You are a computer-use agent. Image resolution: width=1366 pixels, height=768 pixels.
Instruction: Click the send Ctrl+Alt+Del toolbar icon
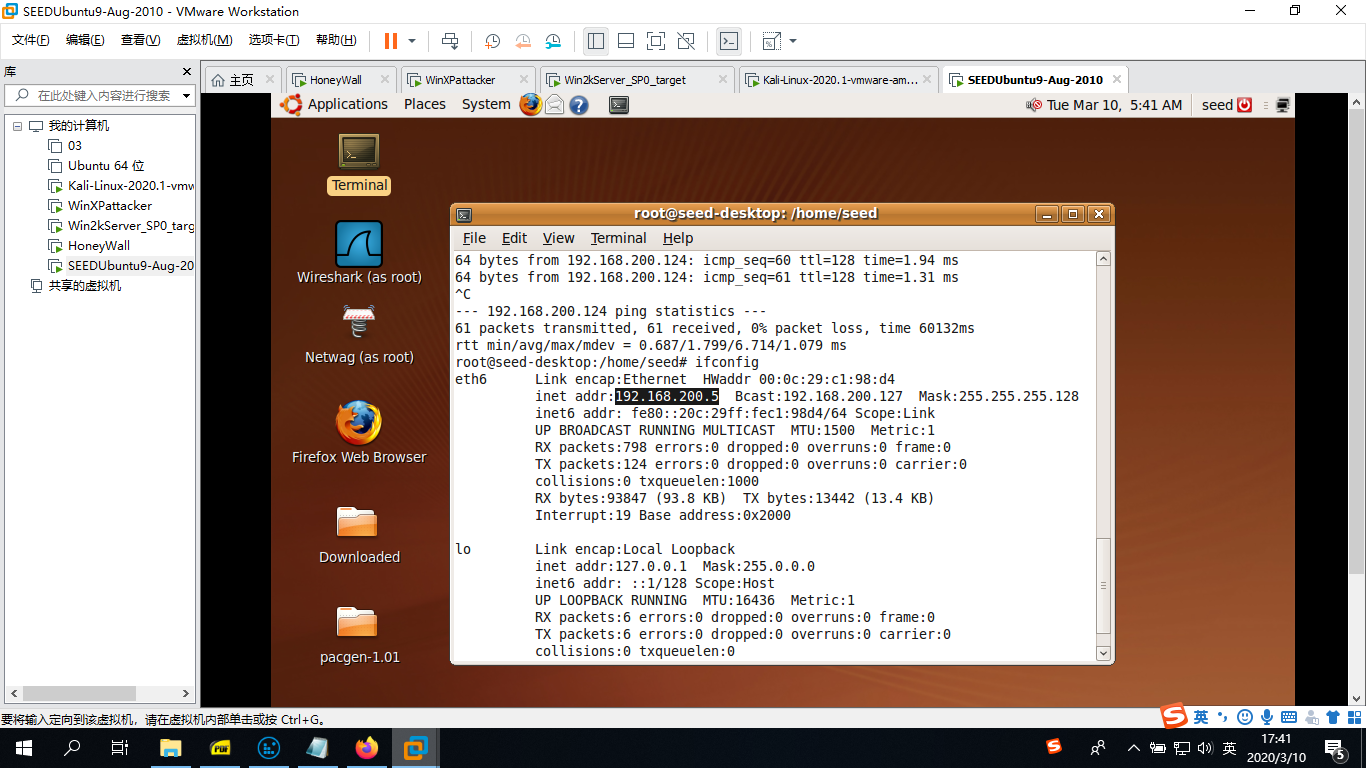click(x=450, y=41)
